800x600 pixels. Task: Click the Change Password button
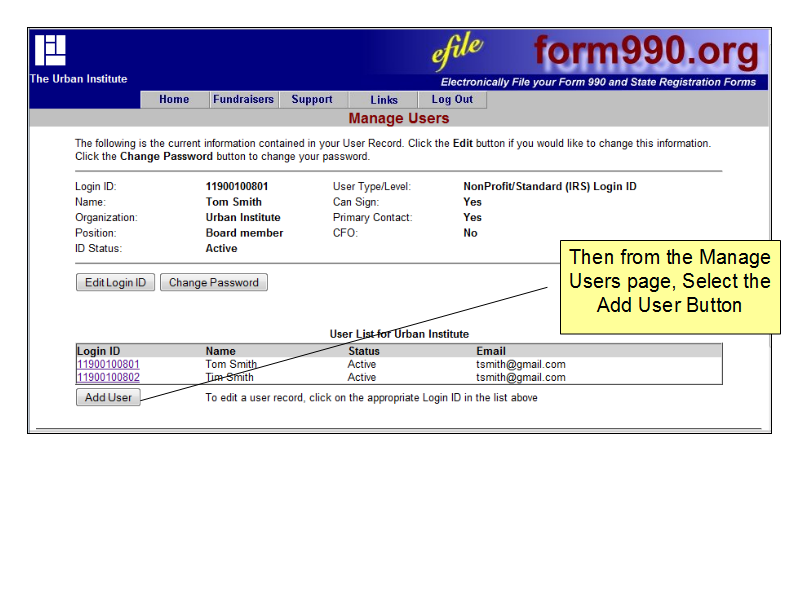213,283
